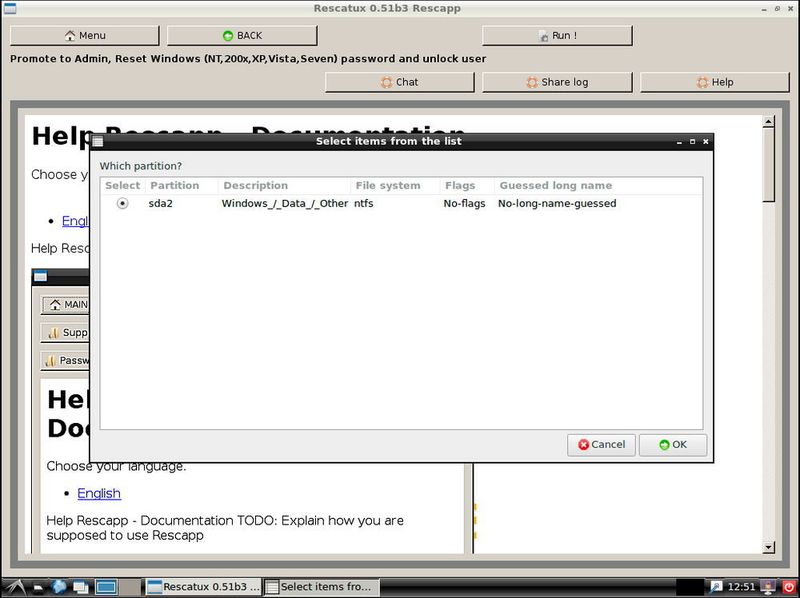Open the Chat support button

pyautogui.click(x=399, y=82)
